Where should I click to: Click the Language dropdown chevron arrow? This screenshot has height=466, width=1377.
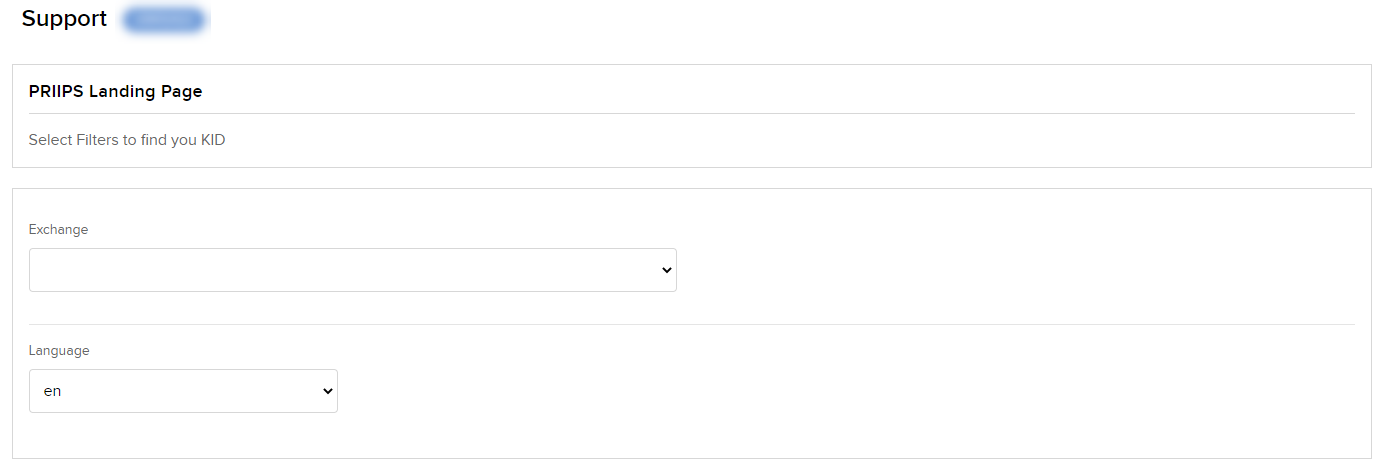click(x=327, y=391)
